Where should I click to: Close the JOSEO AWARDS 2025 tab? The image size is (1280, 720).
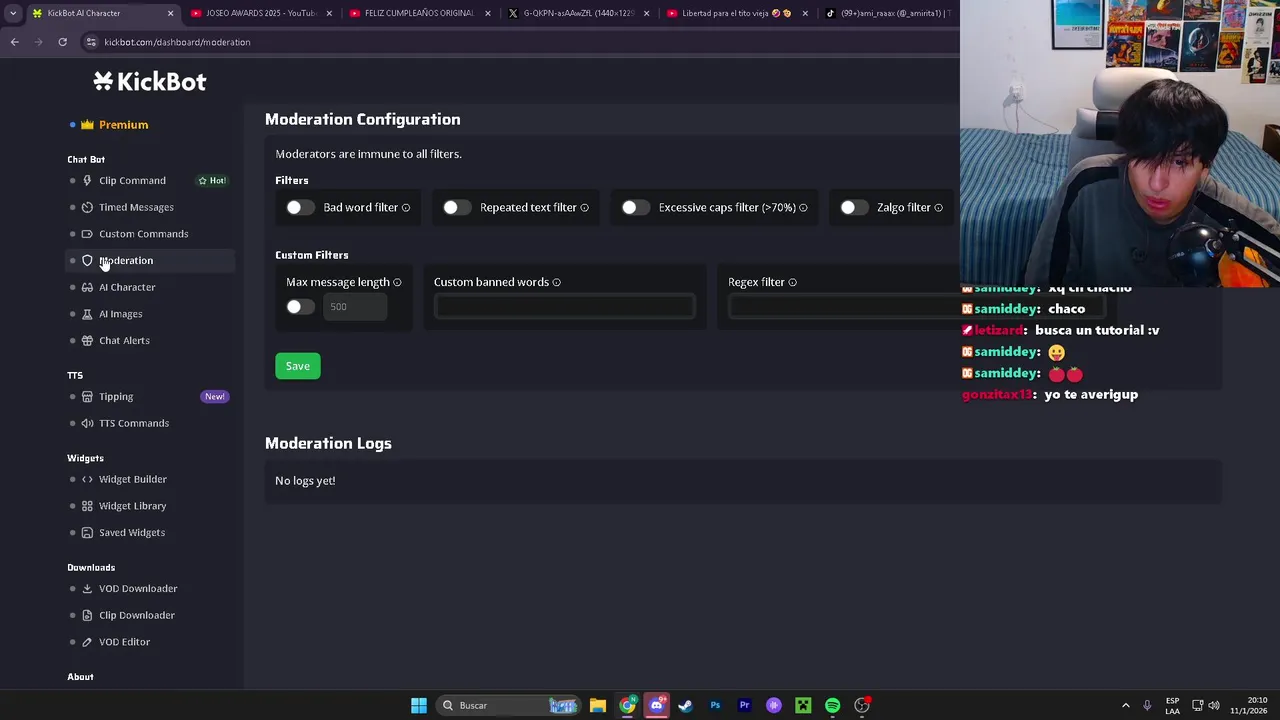click(x=329, y=13)
